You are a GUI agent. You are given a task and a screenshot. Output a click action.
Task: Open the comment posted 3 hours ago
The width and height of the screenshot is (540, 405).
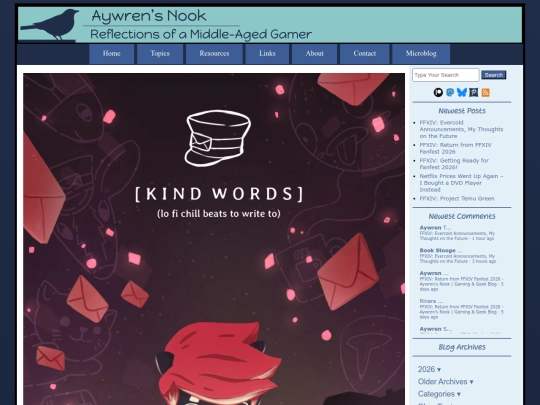tap(458, 259)
